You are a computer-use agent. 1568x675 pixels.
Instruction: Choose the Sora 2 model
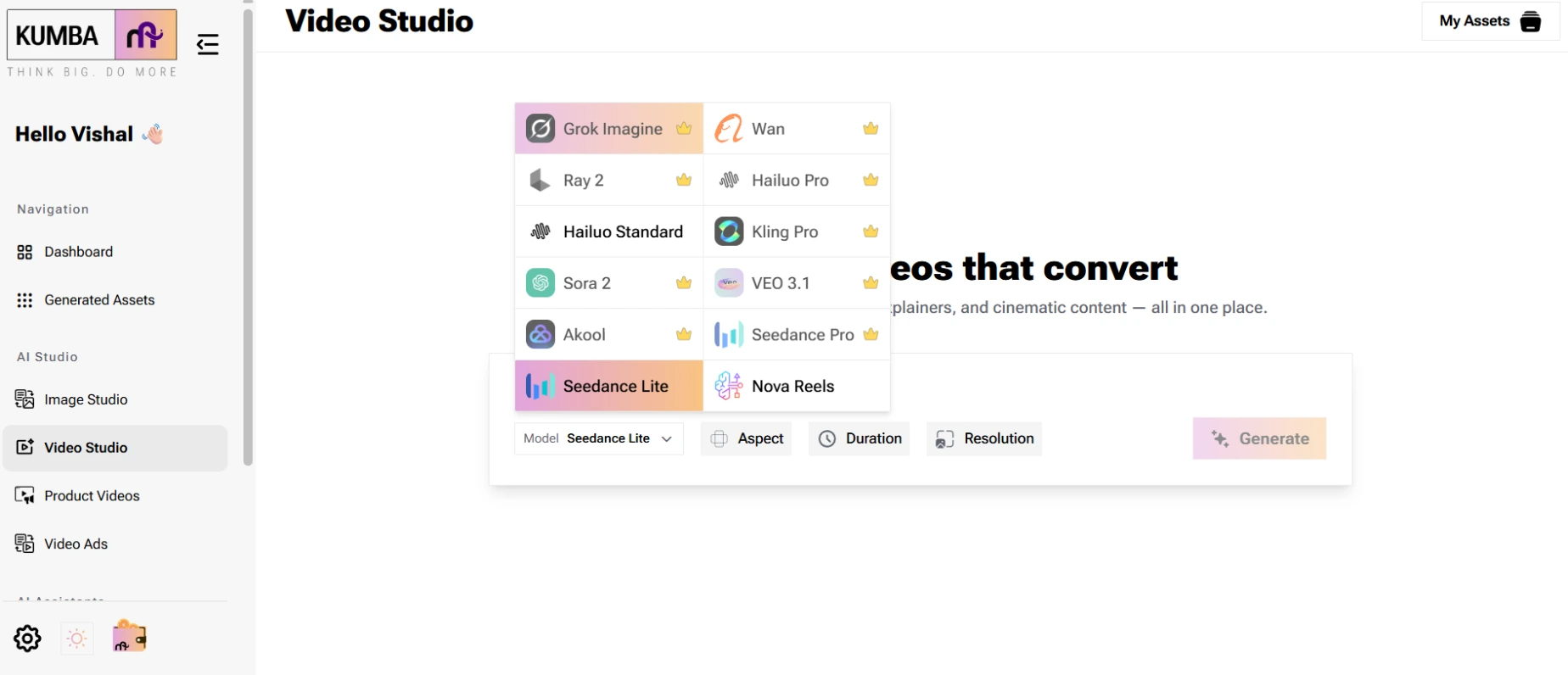coord(609,283)
